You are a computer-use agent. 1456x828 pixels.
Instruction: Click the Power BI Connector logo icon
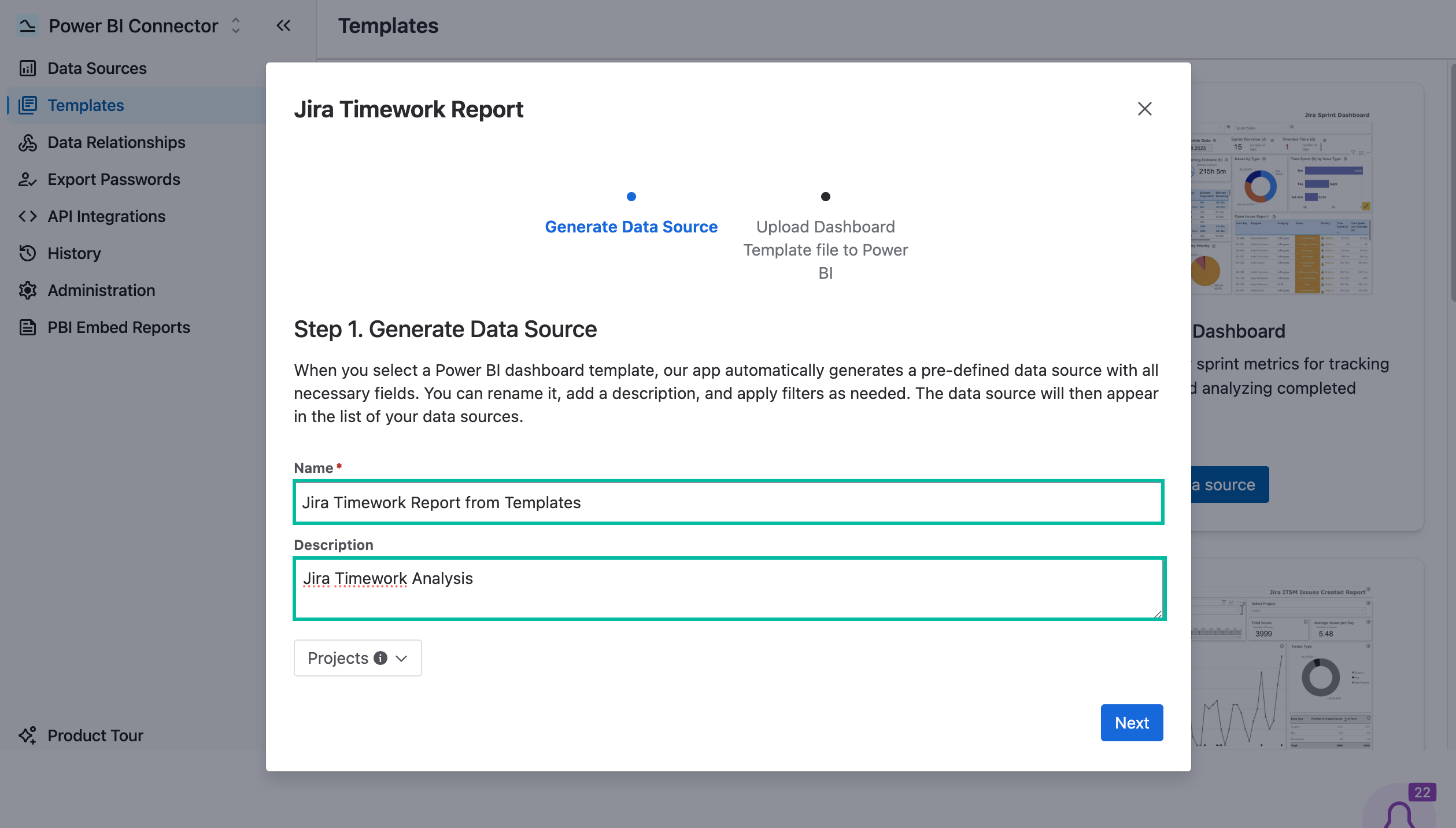pyautogui.click(x=28, y=25)
